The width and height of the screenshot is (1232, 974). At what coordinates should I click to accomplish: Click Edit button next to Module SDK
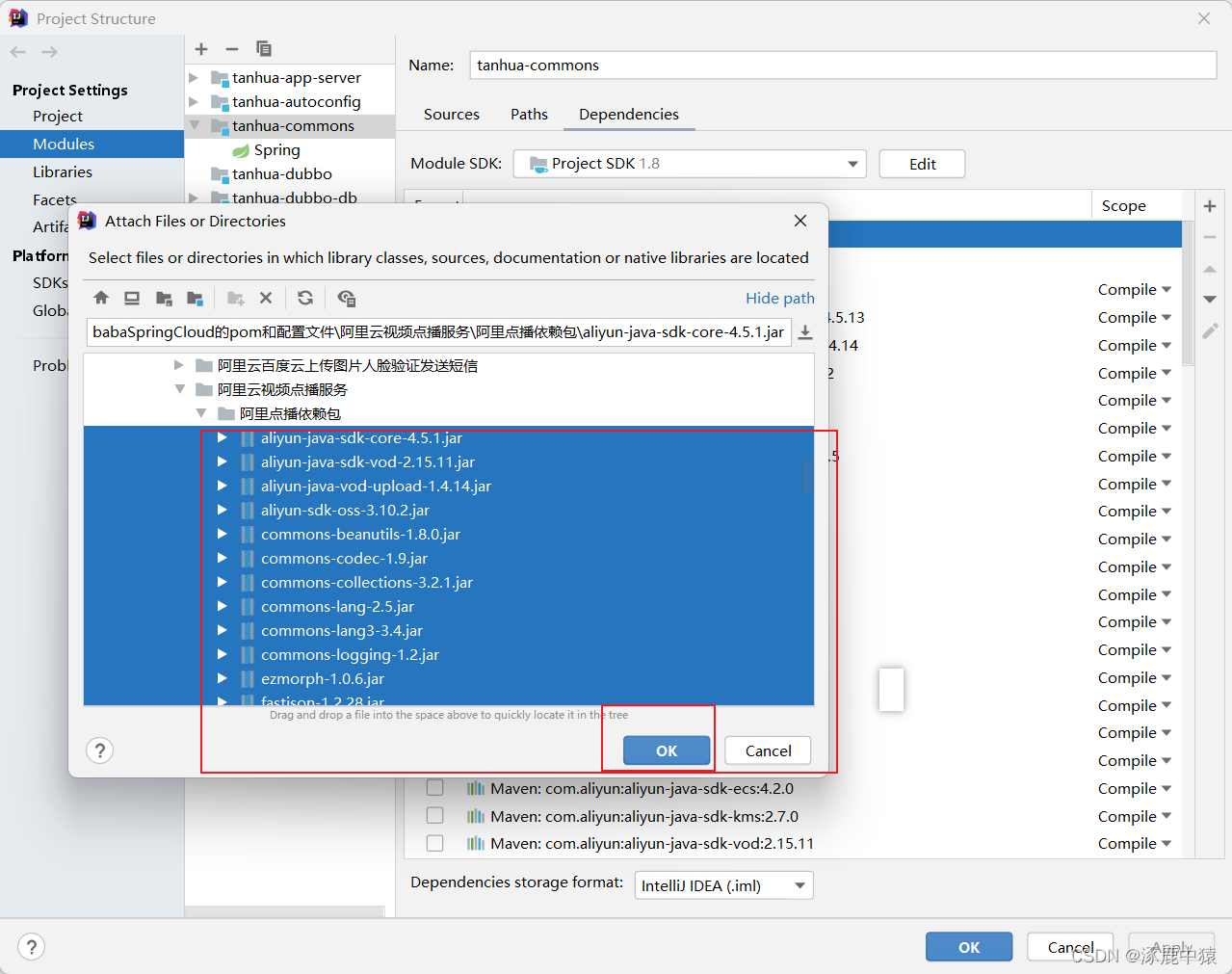(922, 164)
